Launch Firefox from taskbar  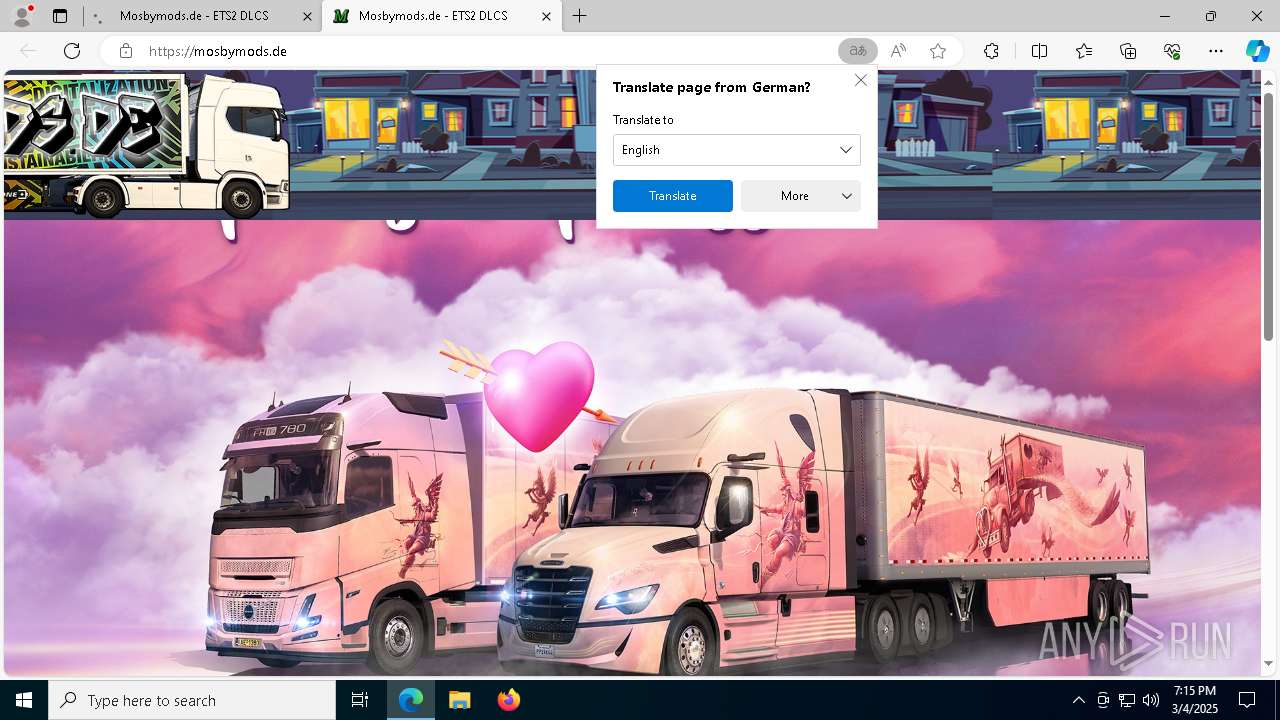[x=509, y=700]
